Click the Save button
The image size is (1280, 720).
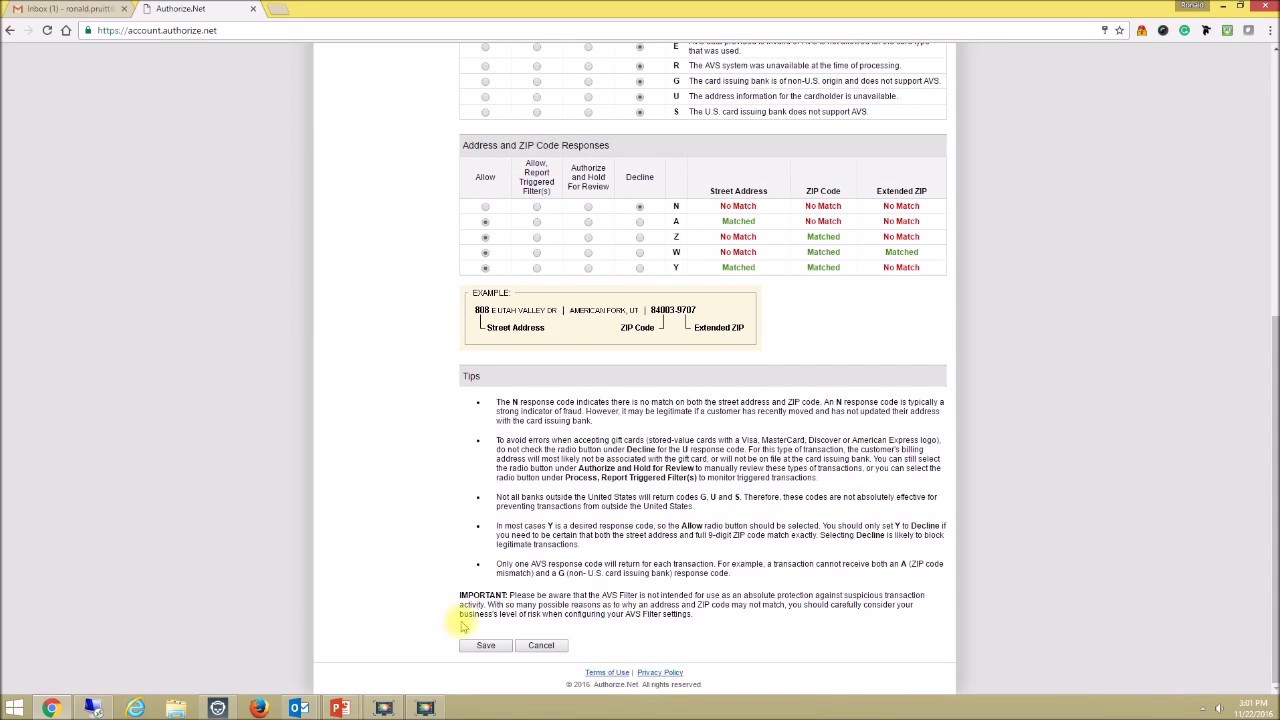pos(486,645)
